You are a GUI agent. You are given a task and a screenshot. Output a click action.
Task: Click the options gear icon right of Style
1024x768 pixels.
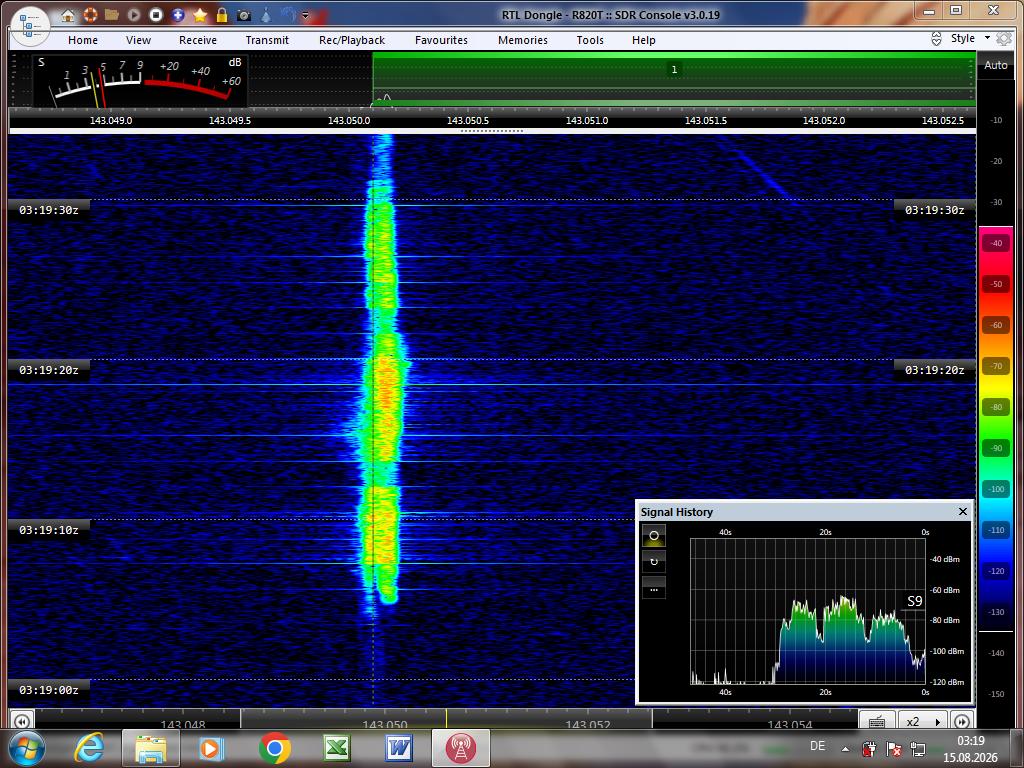[x=1004, y=39]
